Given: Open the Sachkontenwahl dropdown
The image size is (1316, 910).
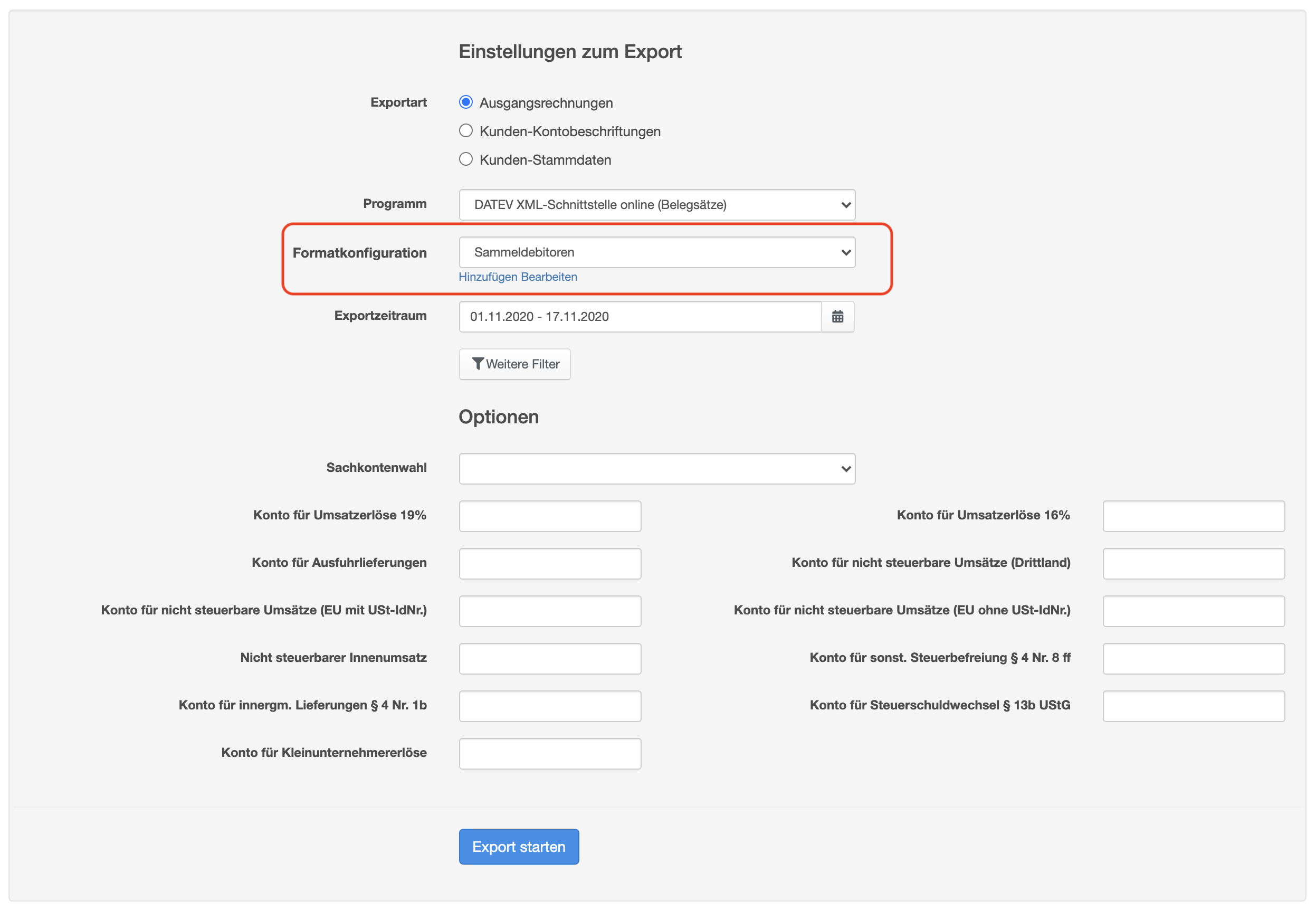Looking at the screenshot, I should pyautogui.click(x=656, y=468).
